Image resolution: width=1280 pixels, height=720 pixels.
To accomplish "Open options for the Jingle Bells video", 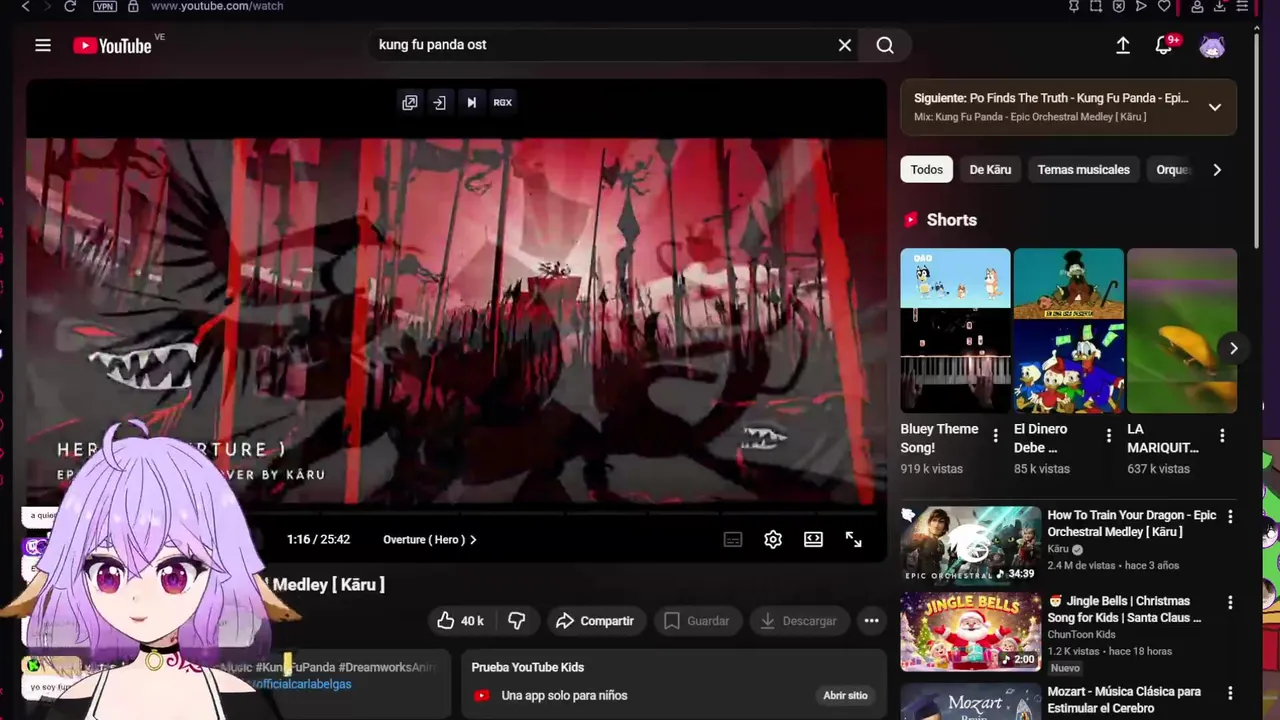I will point(1230,603).
